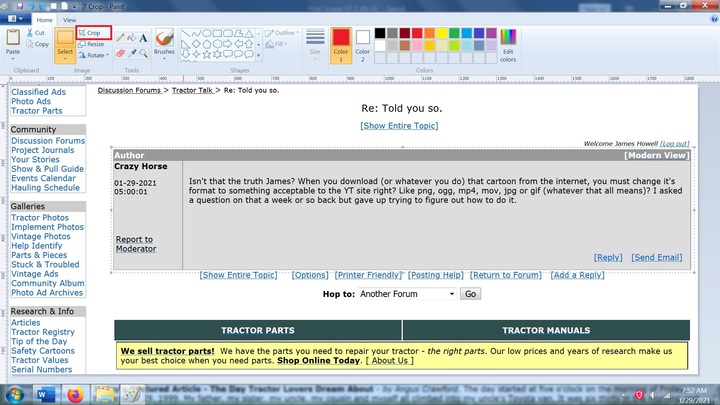
Task: Click the Resize button
Action: click(x=91, y=44)
